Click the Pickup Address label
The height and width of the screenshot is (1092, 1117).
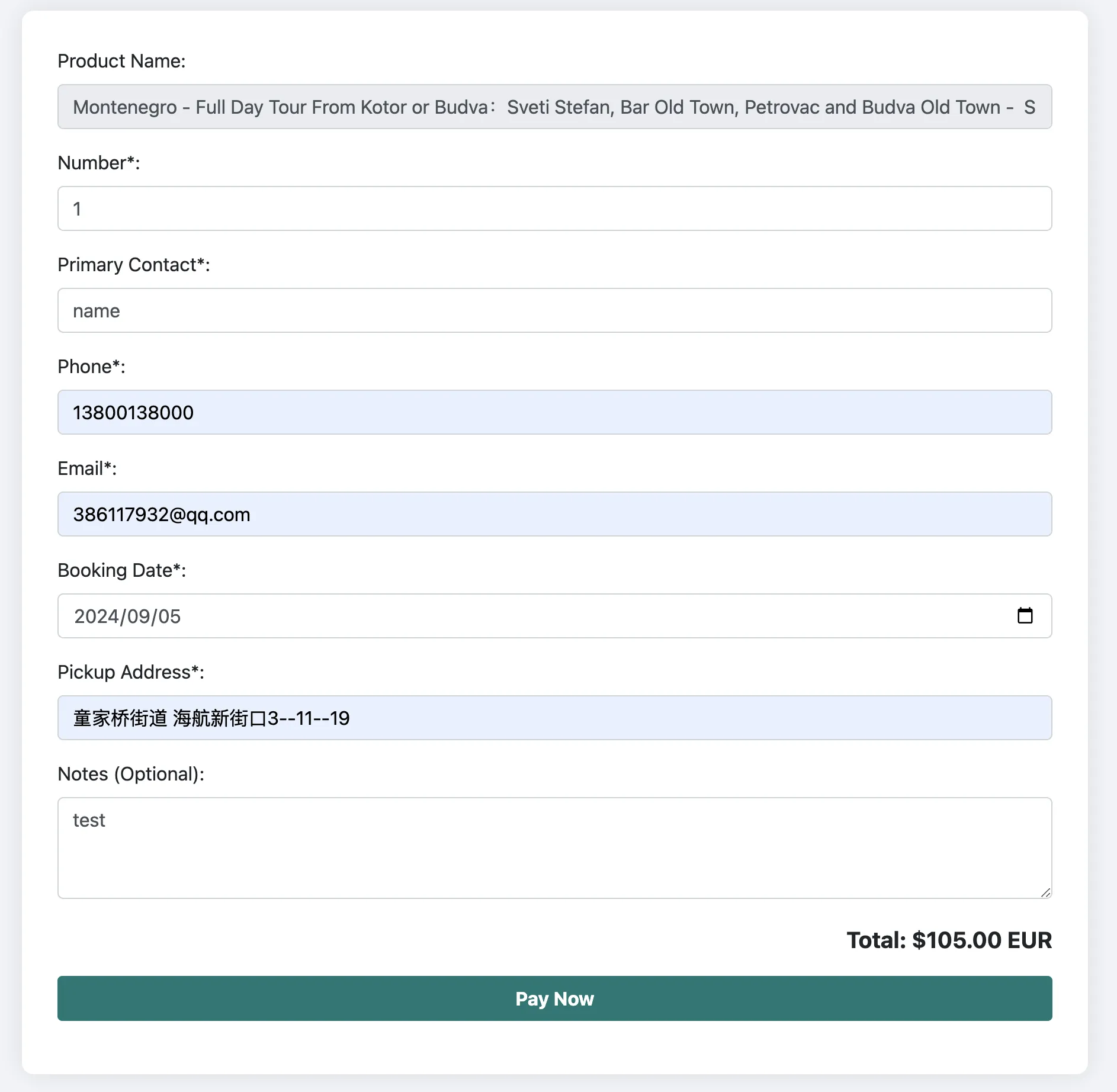[x=131, y=672]
